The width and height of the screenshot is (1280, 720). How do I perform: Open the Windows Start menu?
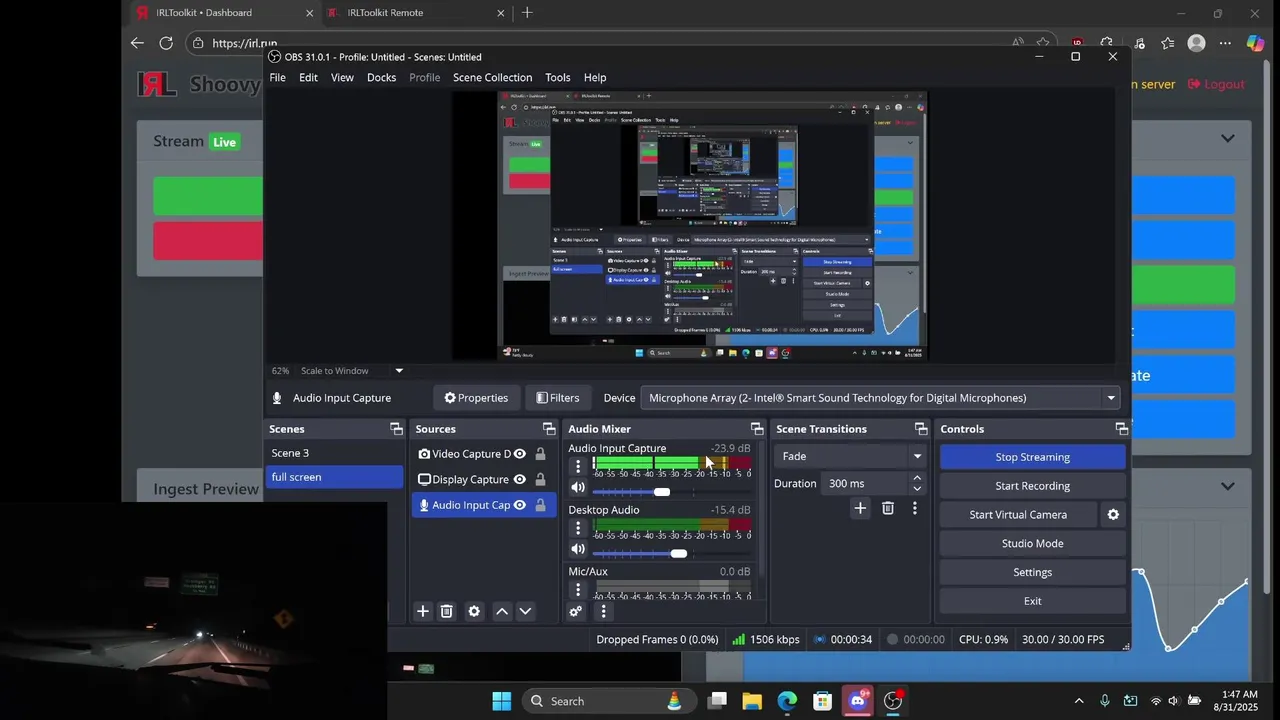[502, 701]
